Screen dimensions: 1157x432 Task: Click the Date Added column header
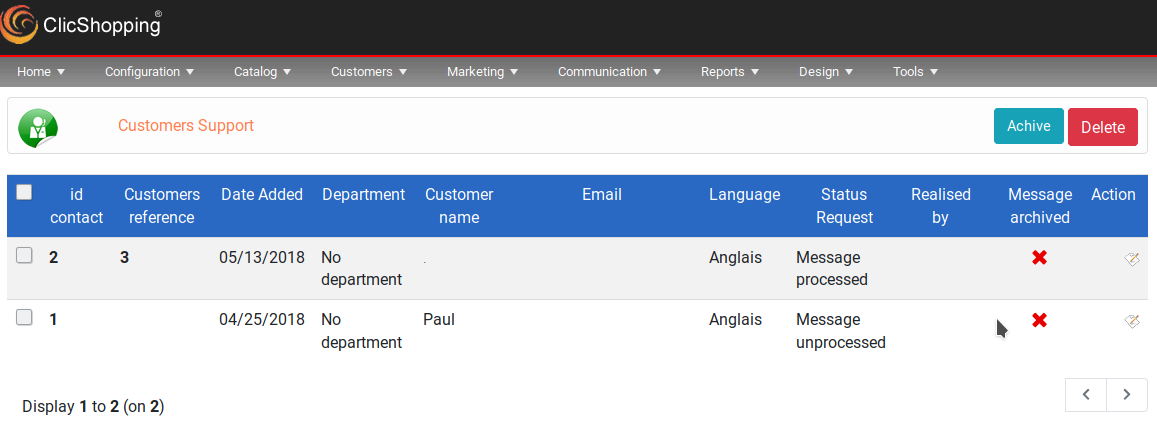pyautogui.click(x=262, y=195)
